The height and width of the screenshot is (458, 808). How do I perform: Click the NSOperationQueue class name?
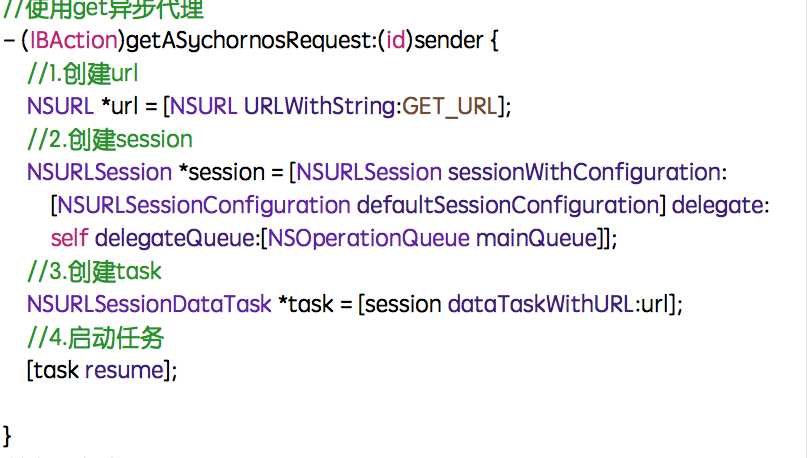click(x=366, y=238)
